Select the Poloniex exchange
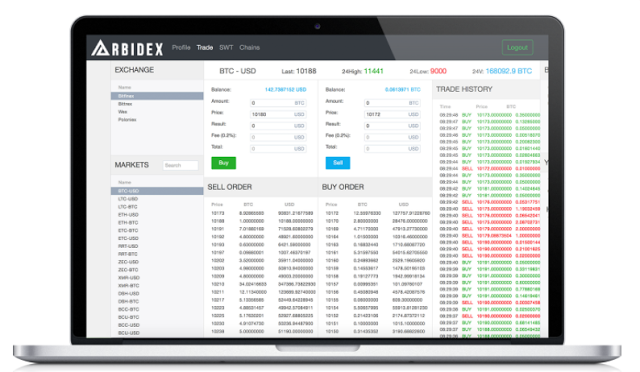The image size is (640, 372). click(157, 120)
